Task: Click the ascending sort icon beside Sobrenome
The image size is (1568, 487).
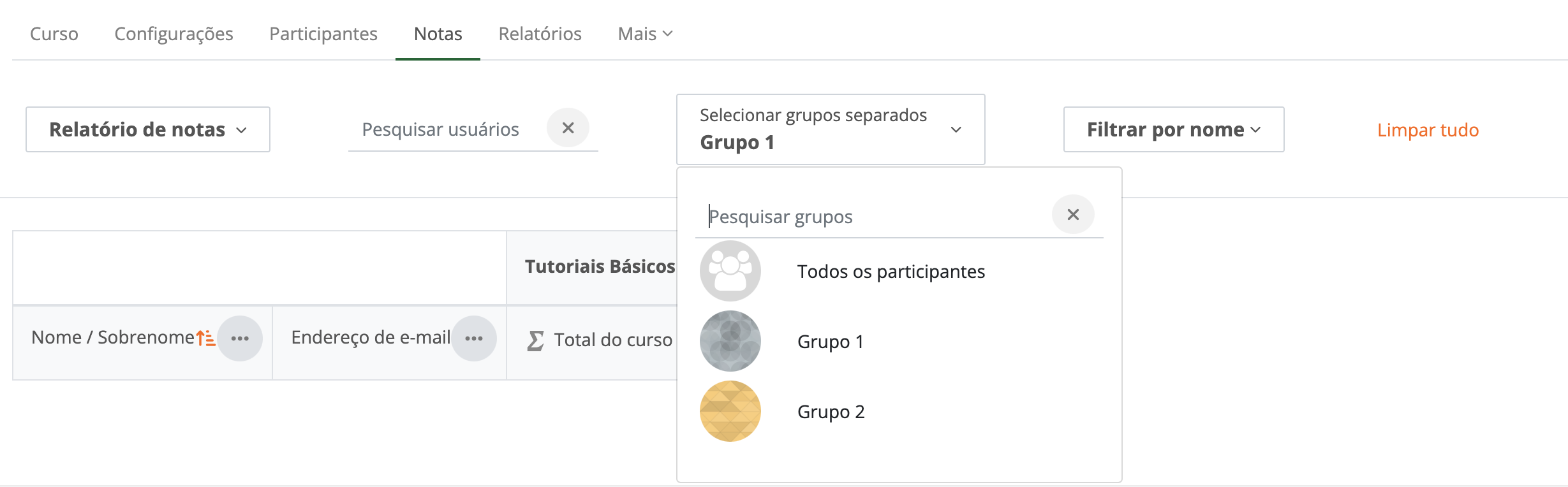Action: click(205, 338)
